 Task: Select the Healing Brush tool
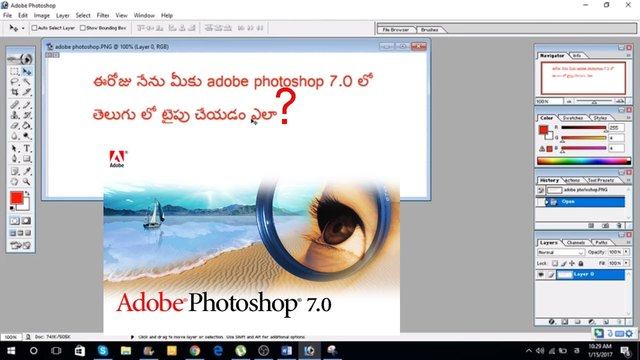(x=15, y=105)
